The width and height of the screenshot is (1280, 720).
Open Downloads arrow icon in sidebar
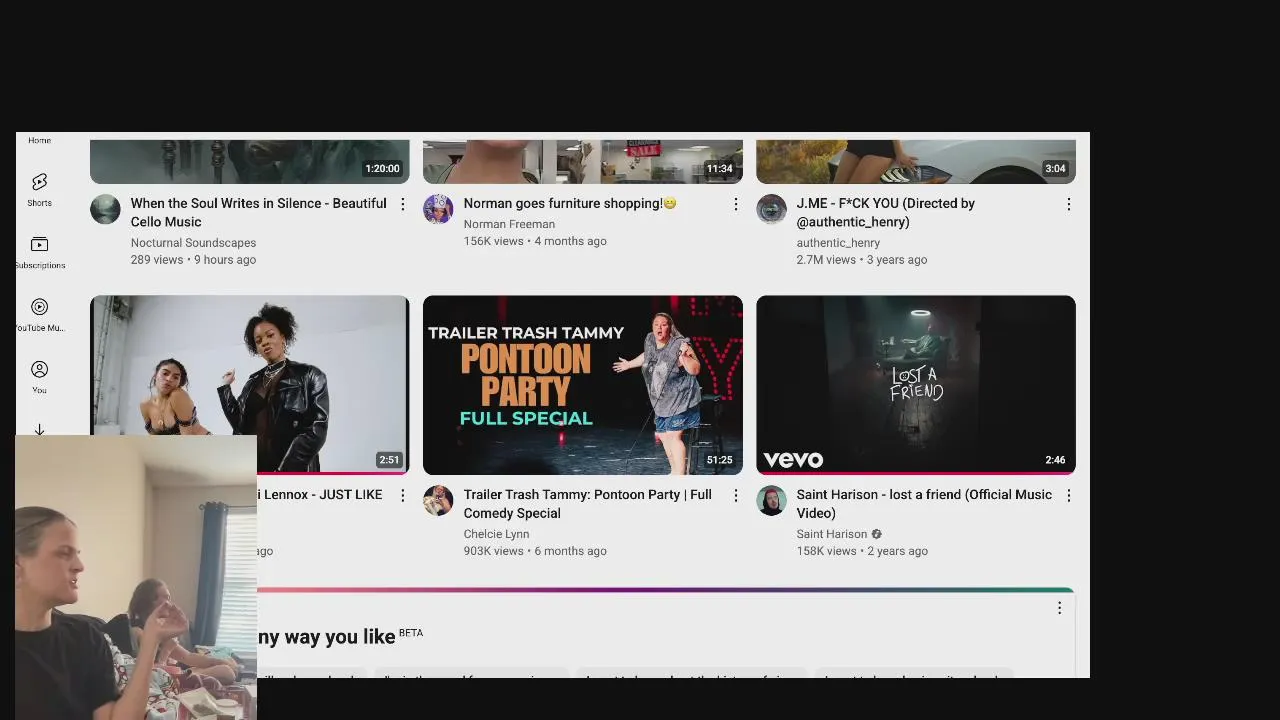click(39, 429)
